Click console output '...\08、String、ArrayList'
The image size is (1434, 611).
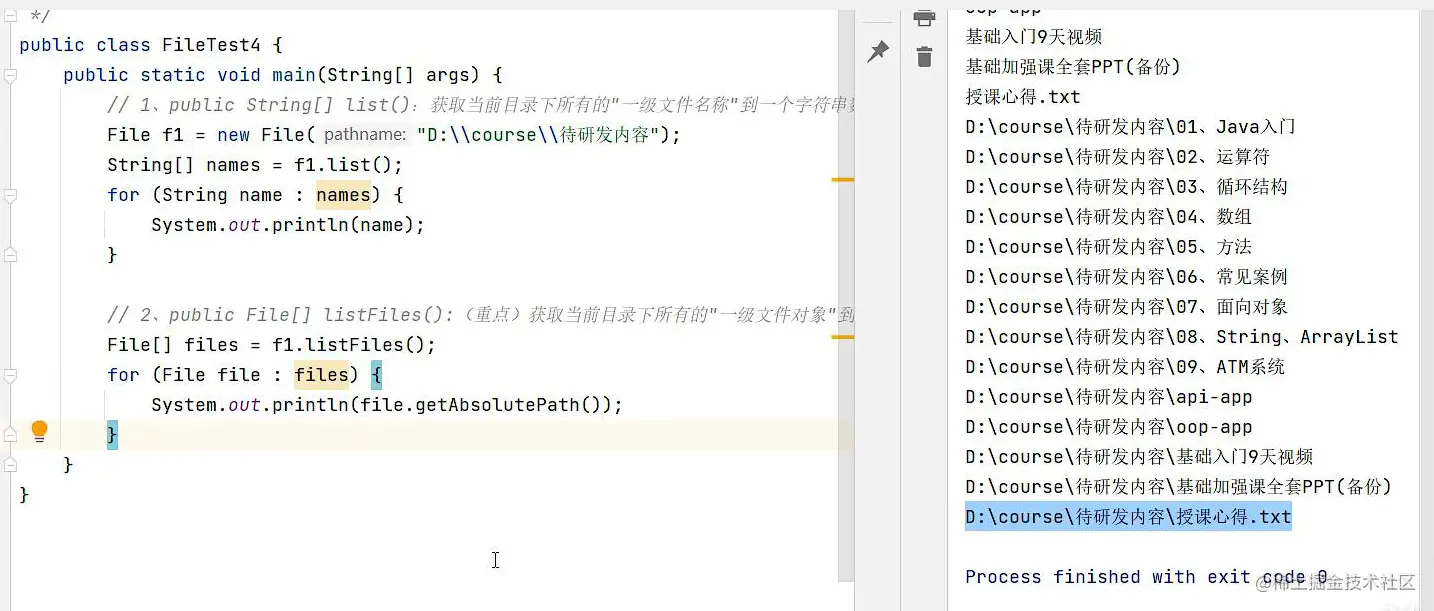point(1182,337)
